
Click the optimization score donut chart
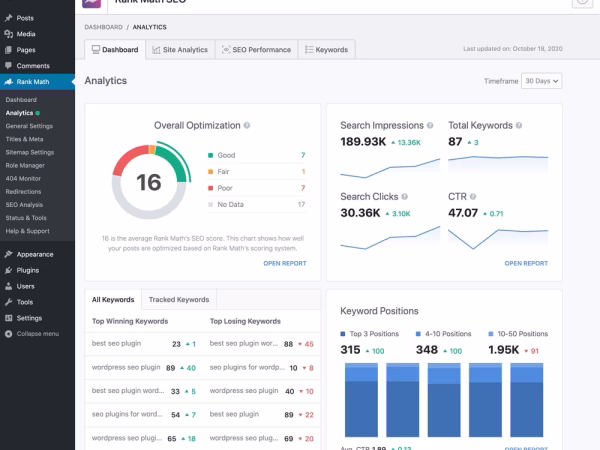(150, 181)
